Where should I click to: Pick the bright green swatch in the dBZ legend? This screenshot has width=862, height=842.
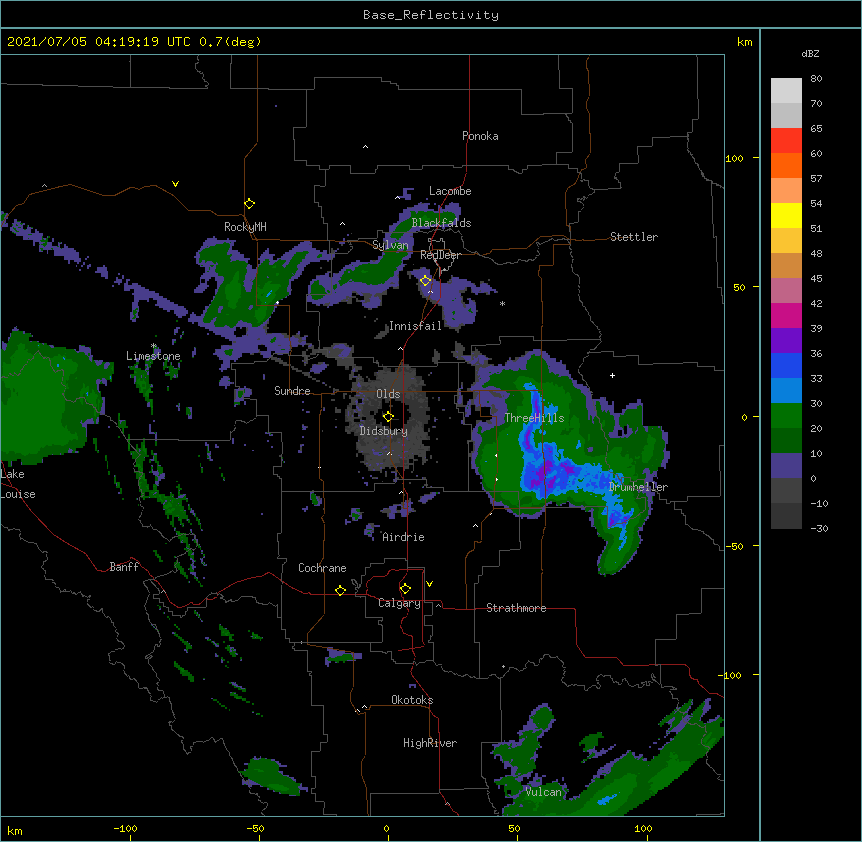786,416
